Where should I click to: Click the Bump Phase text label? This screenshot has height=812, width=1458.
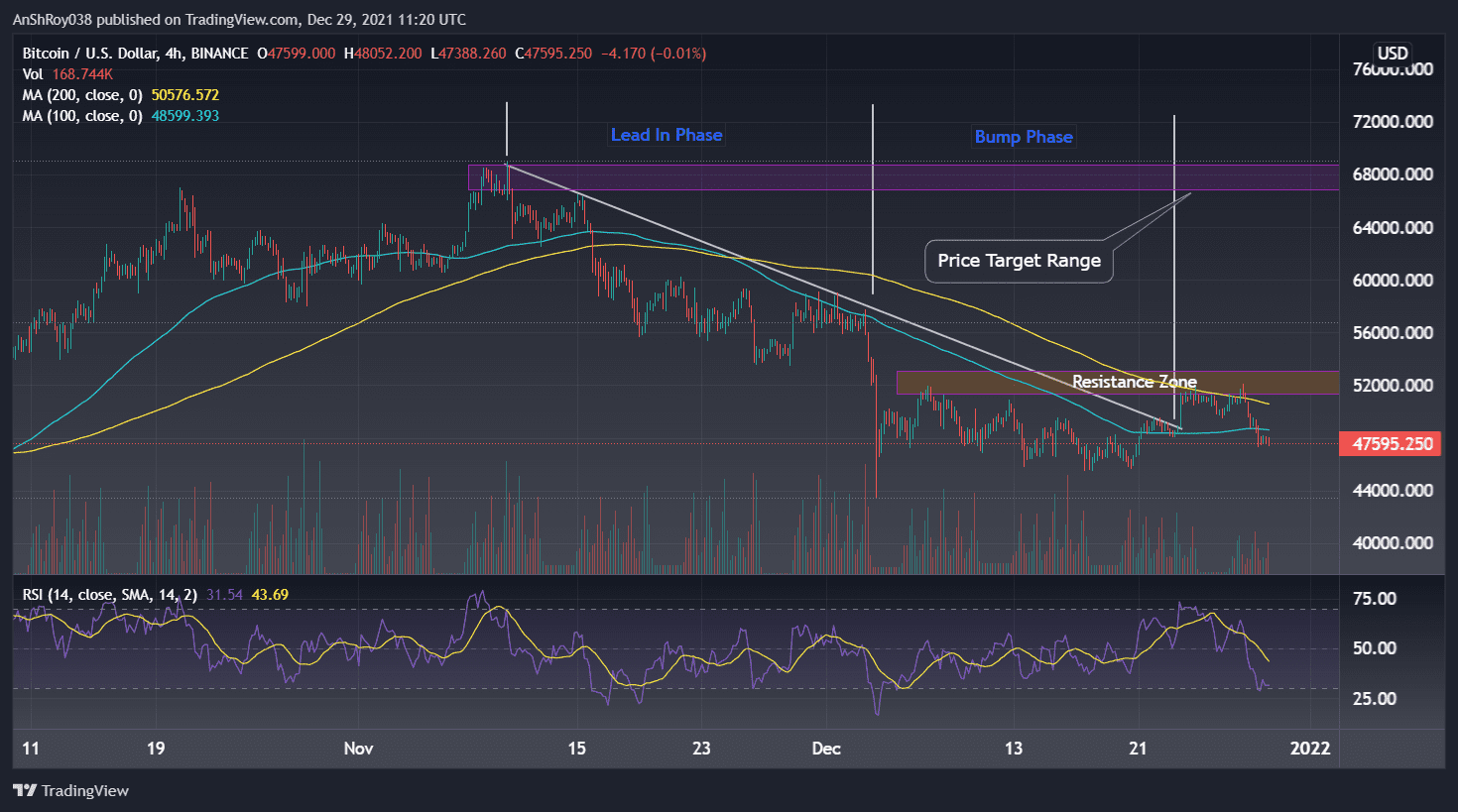(x=1023, y=137)
